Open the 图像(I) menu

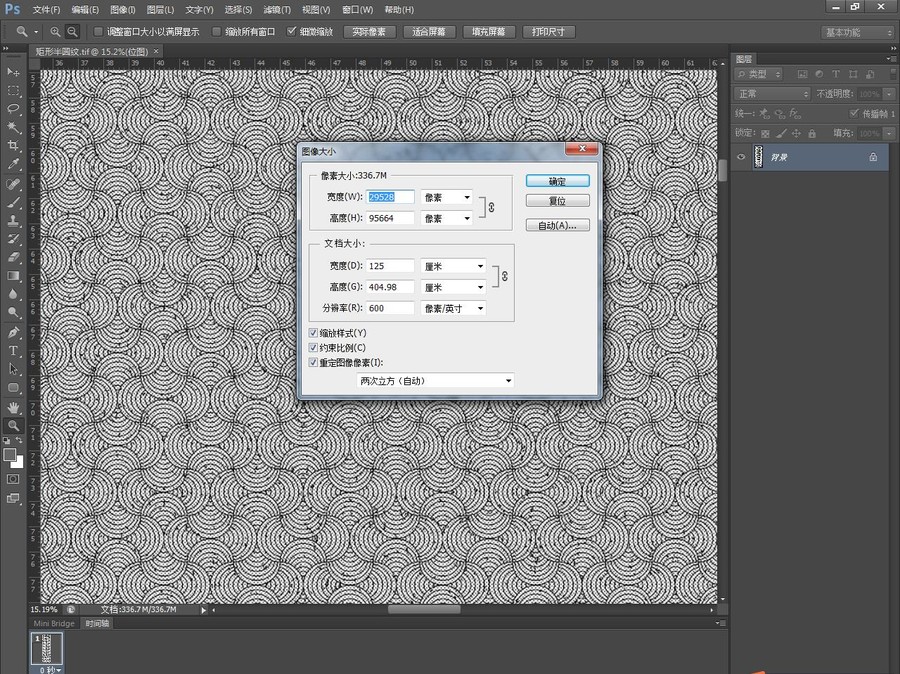pyautogui.click(x=122, y=10)
